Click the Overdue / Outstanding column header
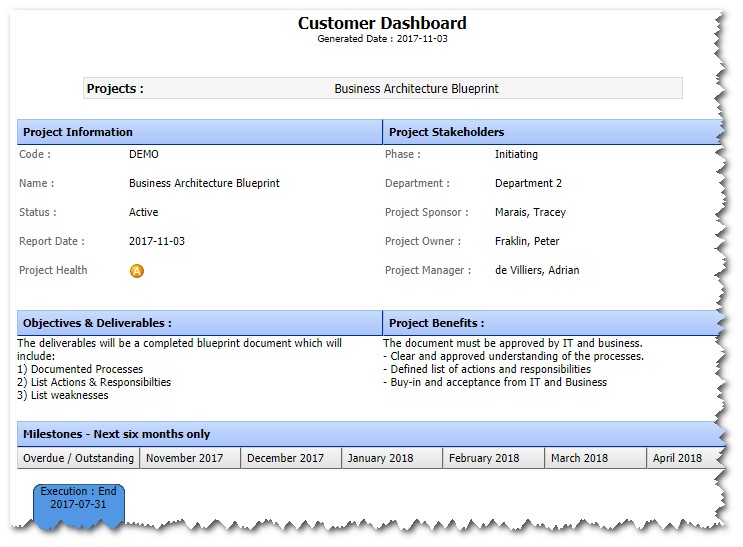The image size is (743, 547). tap(78, 458)
